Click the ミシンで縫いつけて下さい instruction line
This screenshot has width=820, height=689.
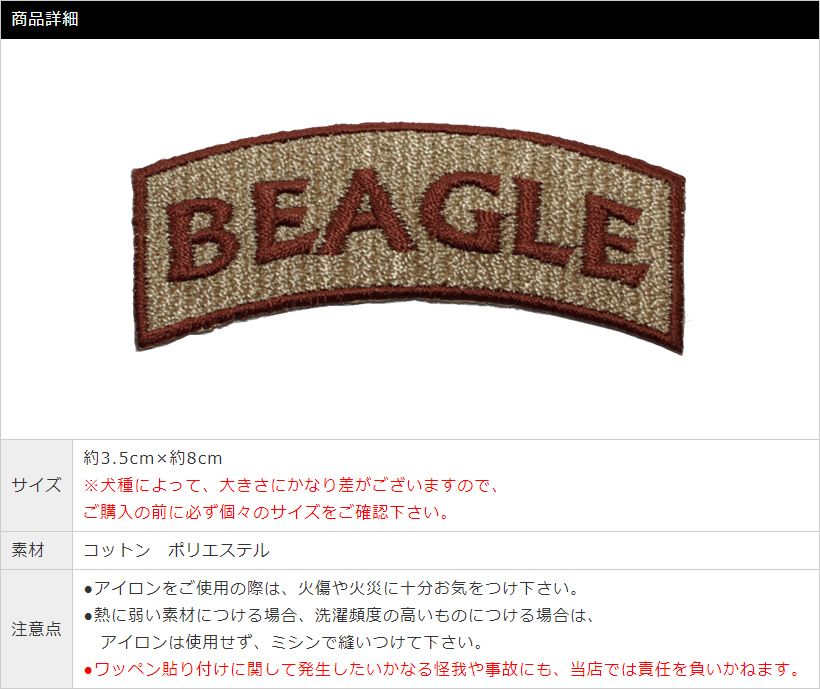(292, 641)
